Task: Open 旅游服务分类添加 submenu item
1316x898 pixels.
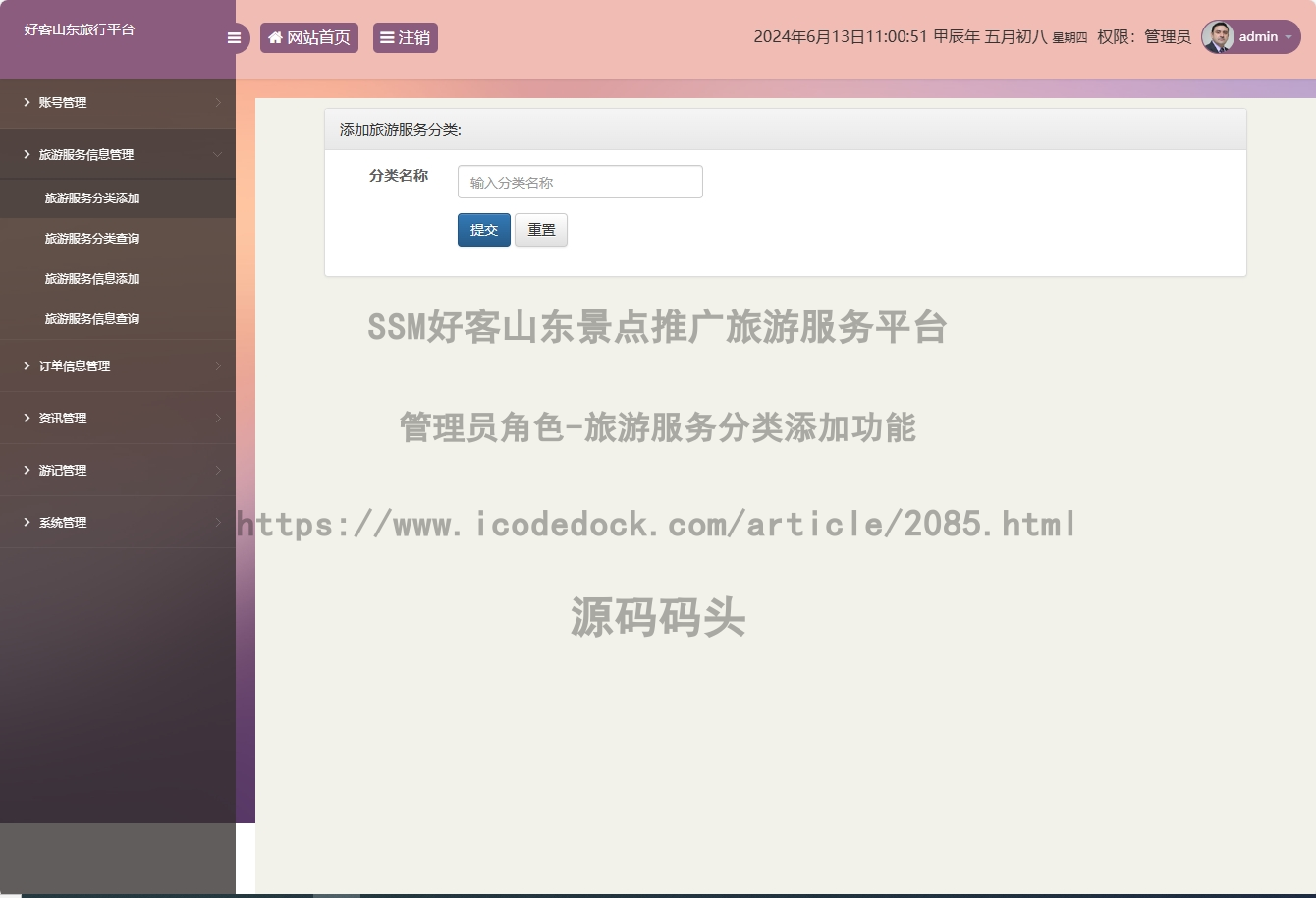Action: coord(118,197)
